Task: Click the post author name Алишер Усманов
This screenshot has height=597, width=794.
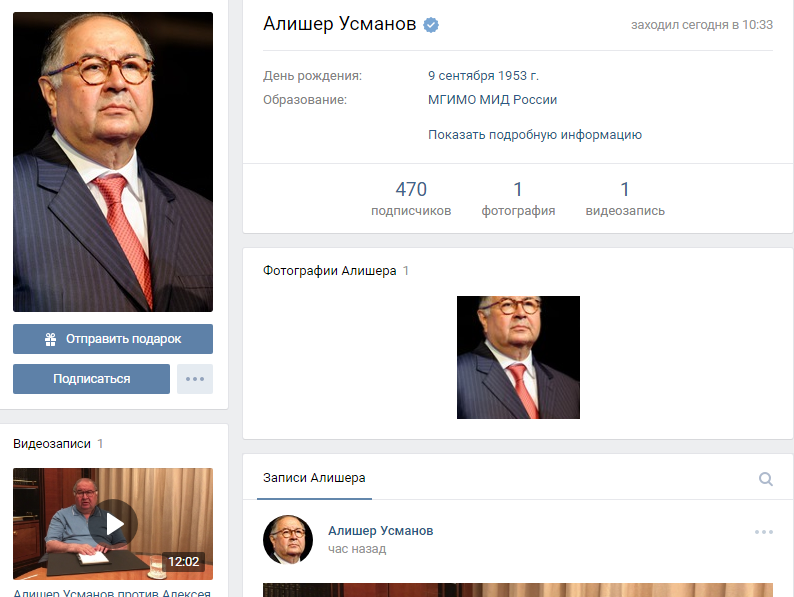Action: click(380, 531)
